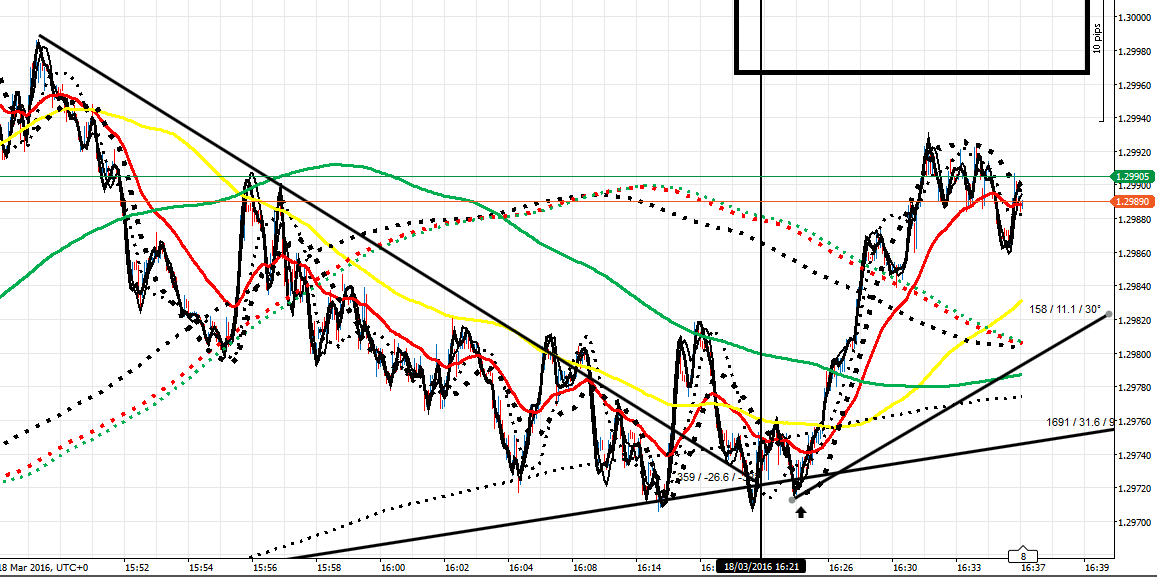The height and width of the screenshot is (577, 1157).
Task: Click the up arrow buy marker below candles
Action: point(801,512)
